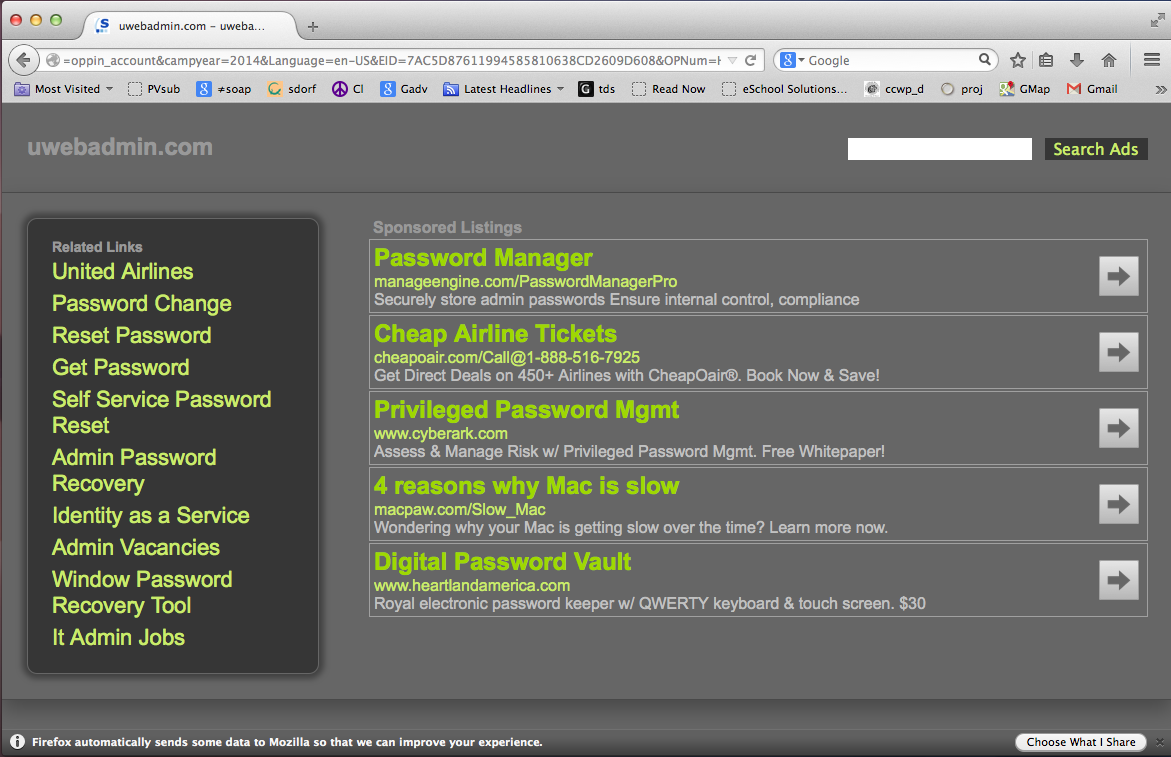Show more bookmarks via the overflow chevron
The width and height of the screenshot is (1171, 757).
[1160, 89]
